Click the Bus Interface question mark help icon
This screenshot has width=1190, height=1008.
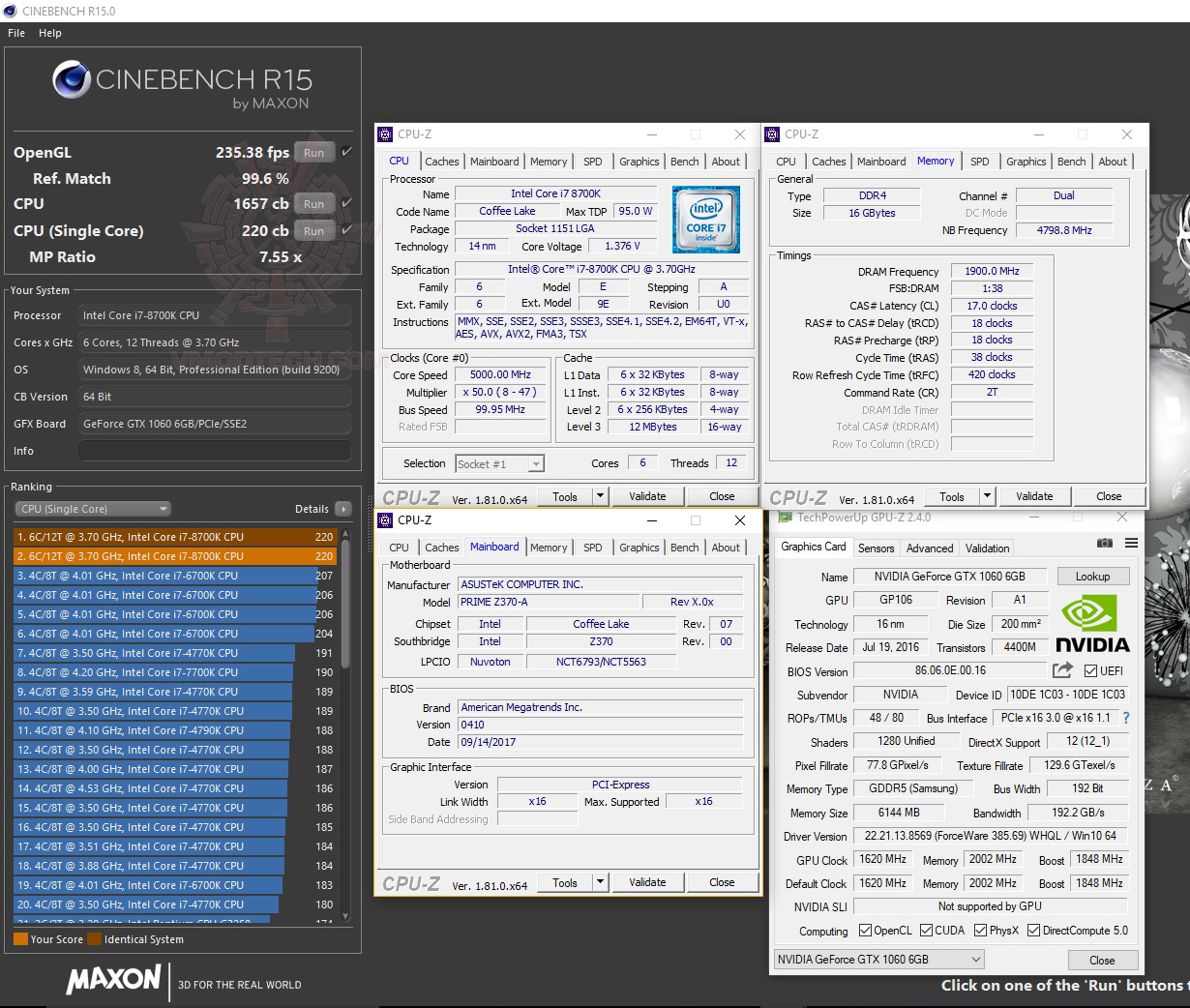point(1126,718)
